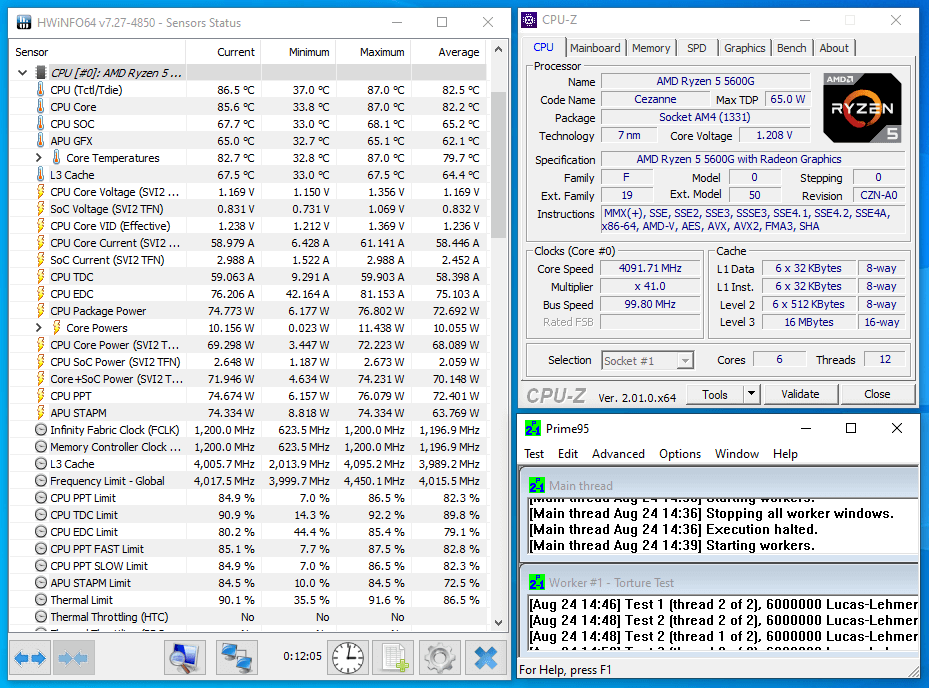
Task: Open the sensor monitor magnifier icon in HWiNFO
Action: pyautogui.click(x=185, y=658)
